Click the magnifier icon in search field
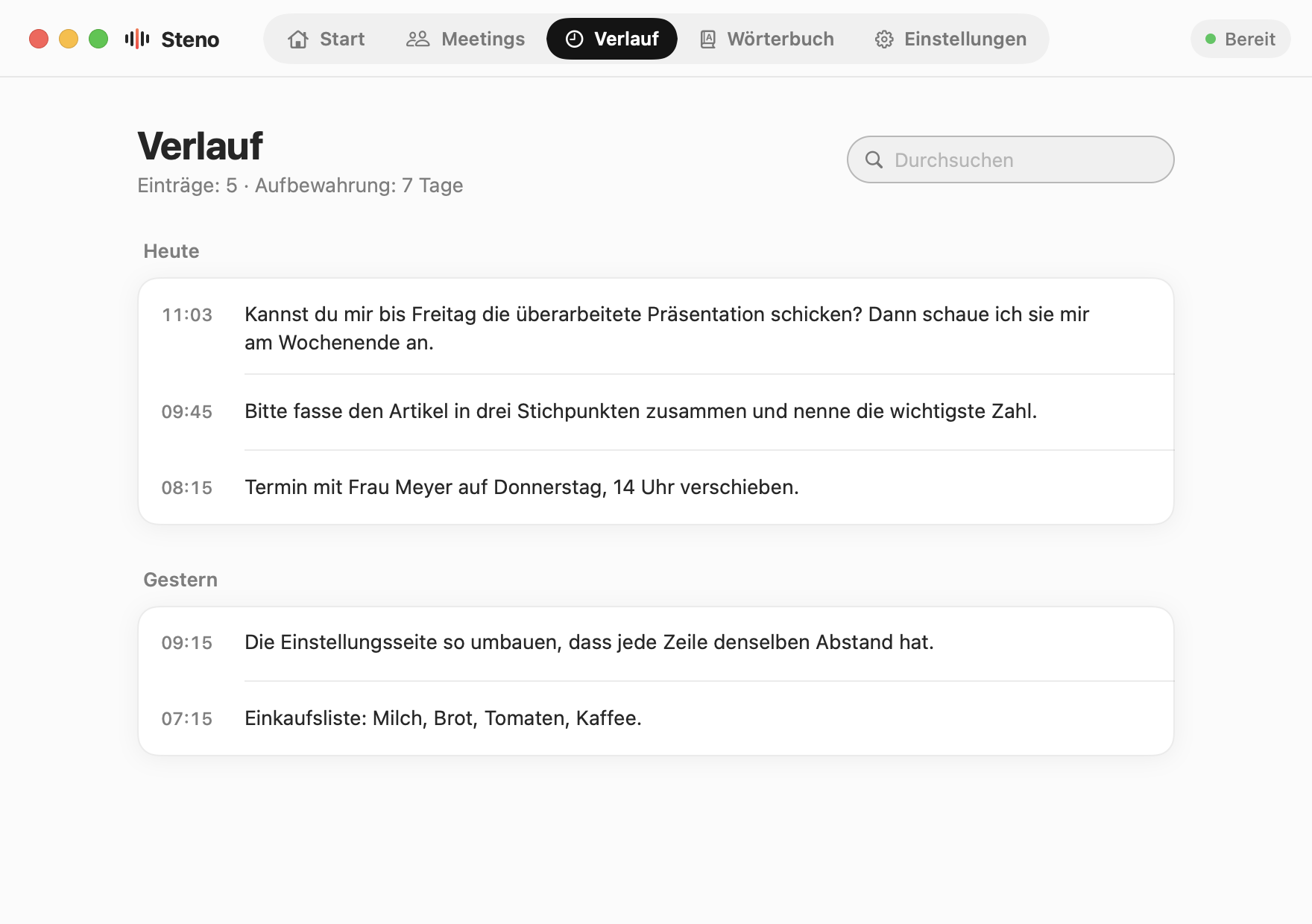The width and height of the screenshot is (1312, 924). (874, 159)
